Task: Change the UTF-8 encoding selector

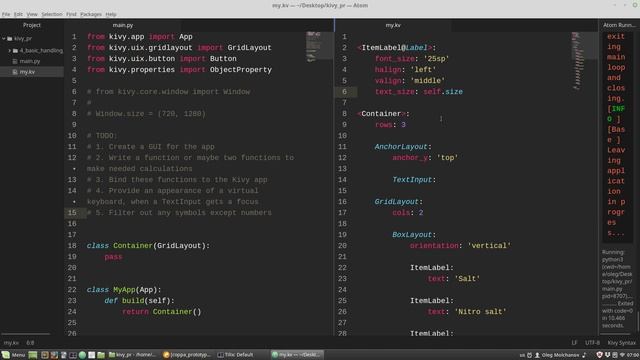Action: (x=592, y=343)
